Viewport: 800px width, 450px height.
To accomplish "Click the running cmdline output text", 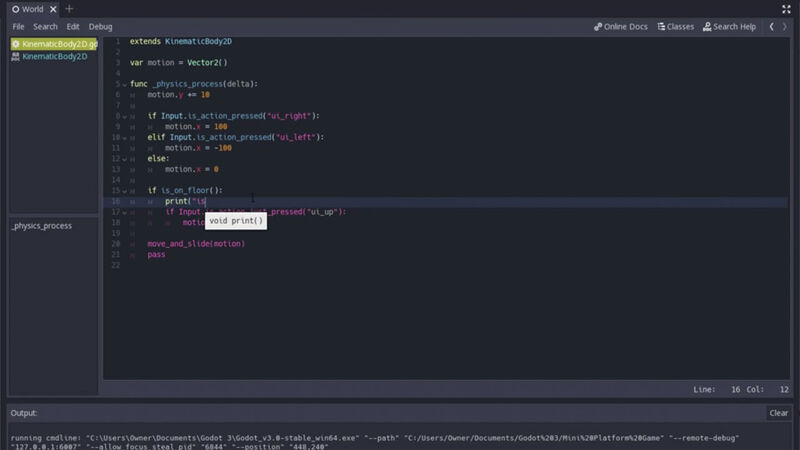I will 375,442.
